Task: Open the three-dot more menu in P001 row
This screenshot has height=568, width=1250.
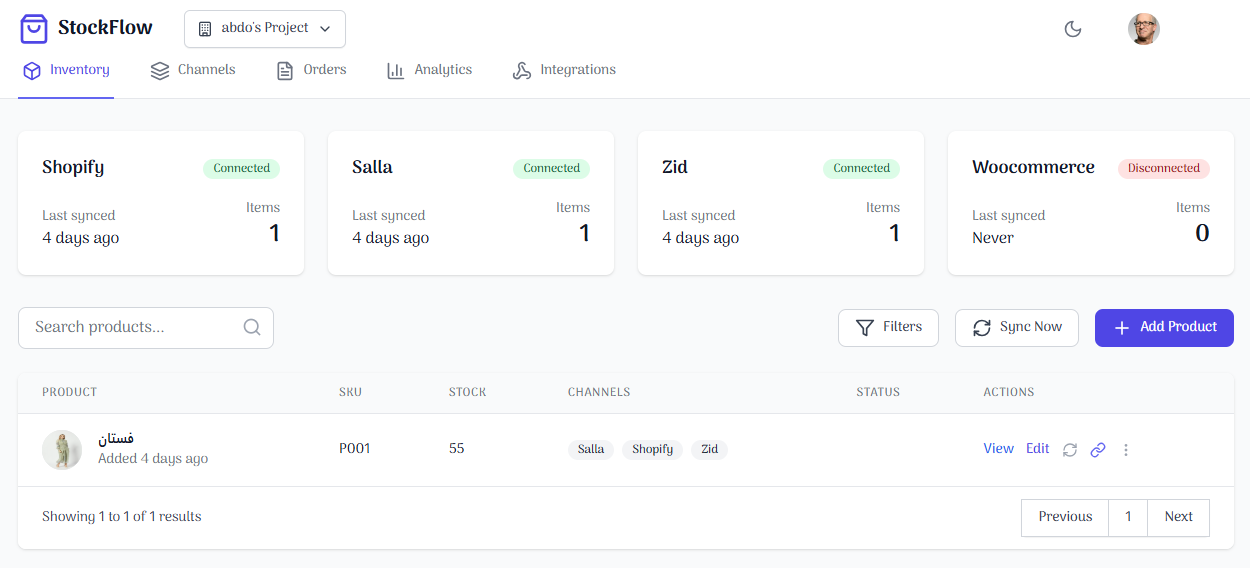Action: (1126, 450)
